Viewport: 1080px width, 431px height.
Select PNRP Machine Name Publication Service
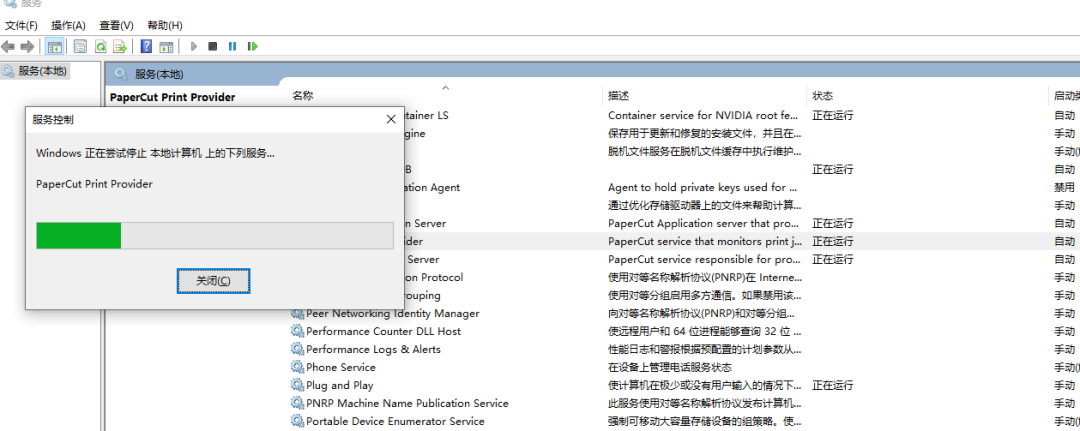[407, 403]
